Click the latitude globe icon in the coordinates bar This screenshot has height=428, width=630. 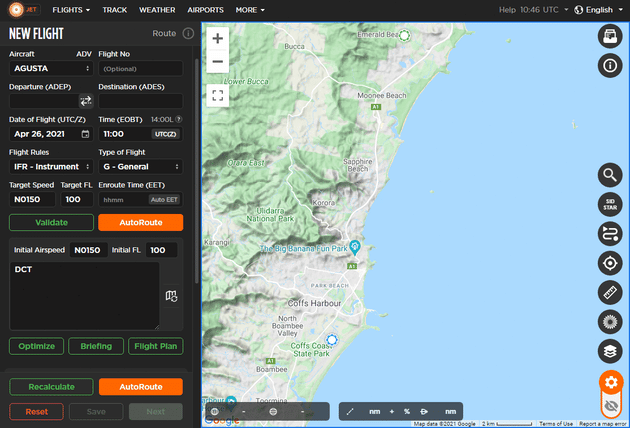coord(215,412)
